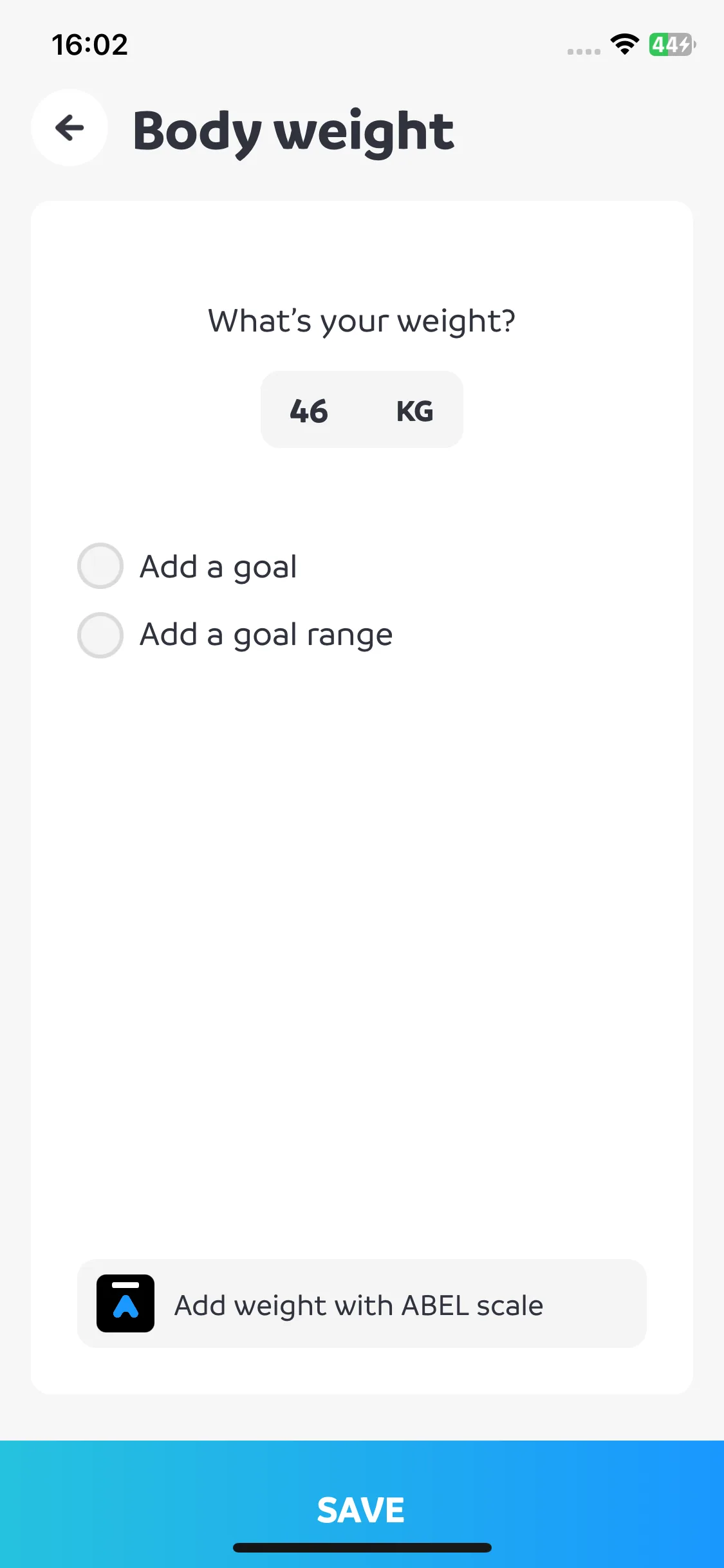The height and width of the screenshot is (1568, 724).
Task: Tap the back arrow icon
Action: pos(70,127)
